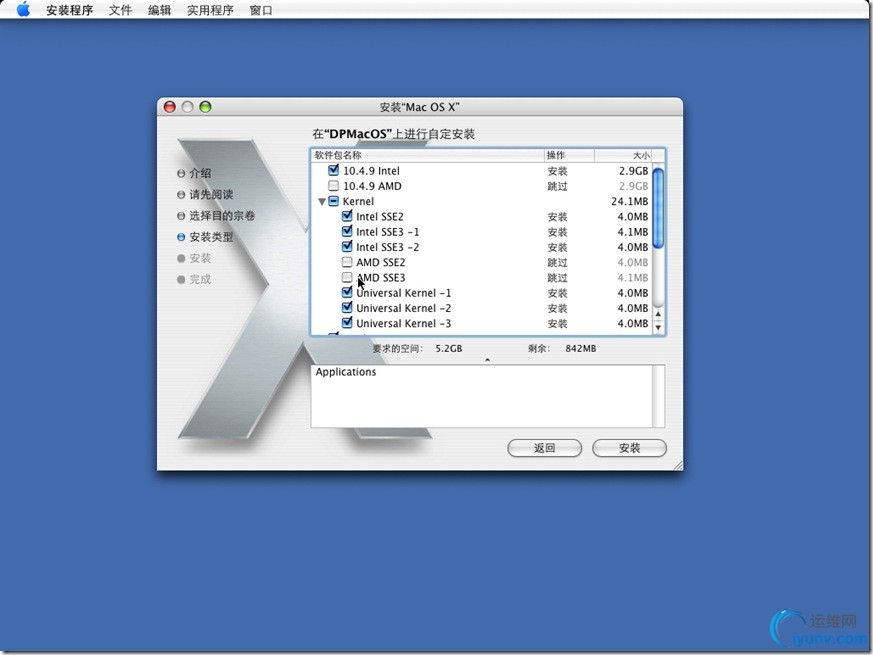Select the 安装类型 step in sidebar

click(x=205, y=237)
